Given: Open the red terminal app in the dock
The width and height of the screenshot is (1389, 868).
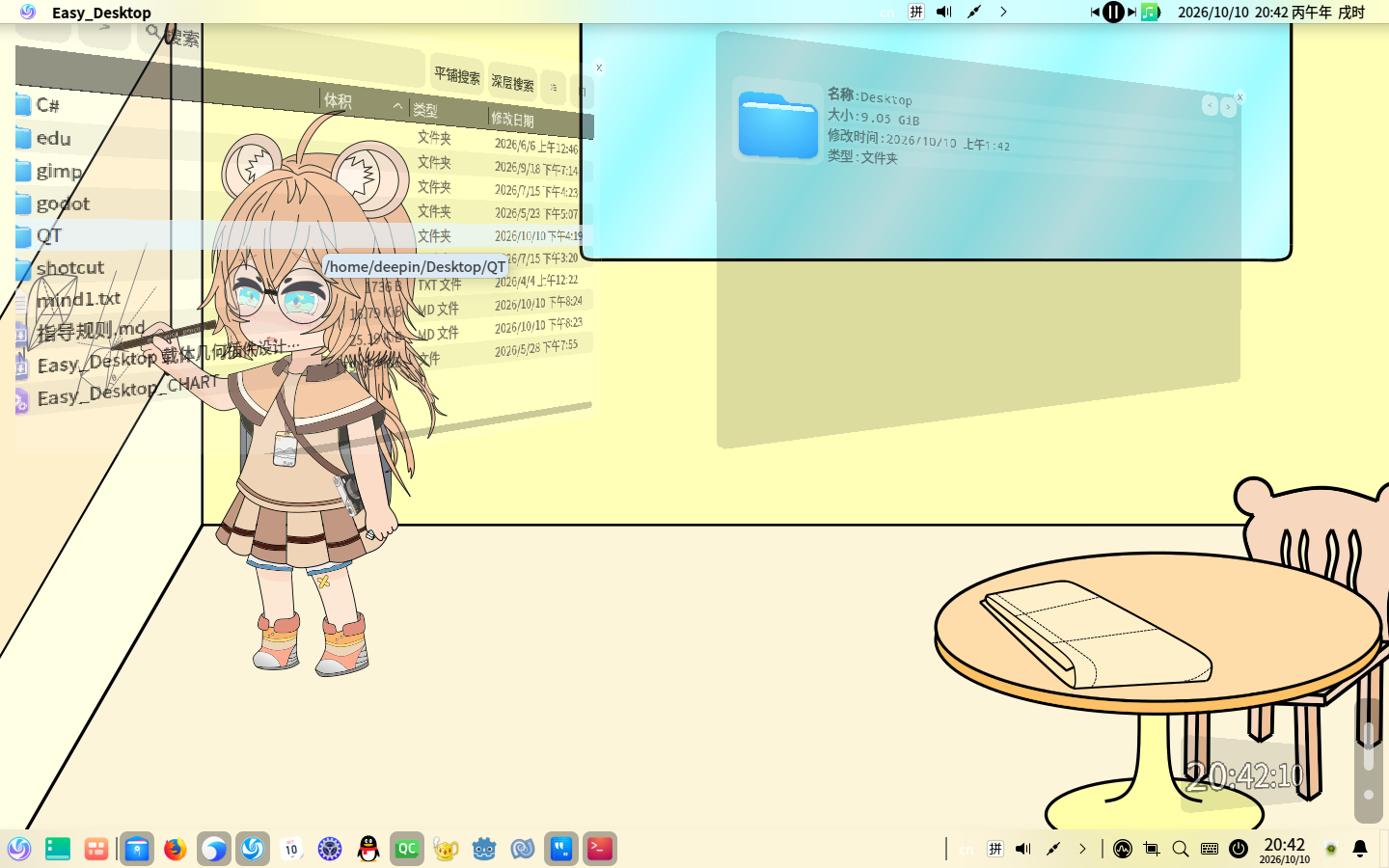Looking at the screenshot, I should pos(600,849).
